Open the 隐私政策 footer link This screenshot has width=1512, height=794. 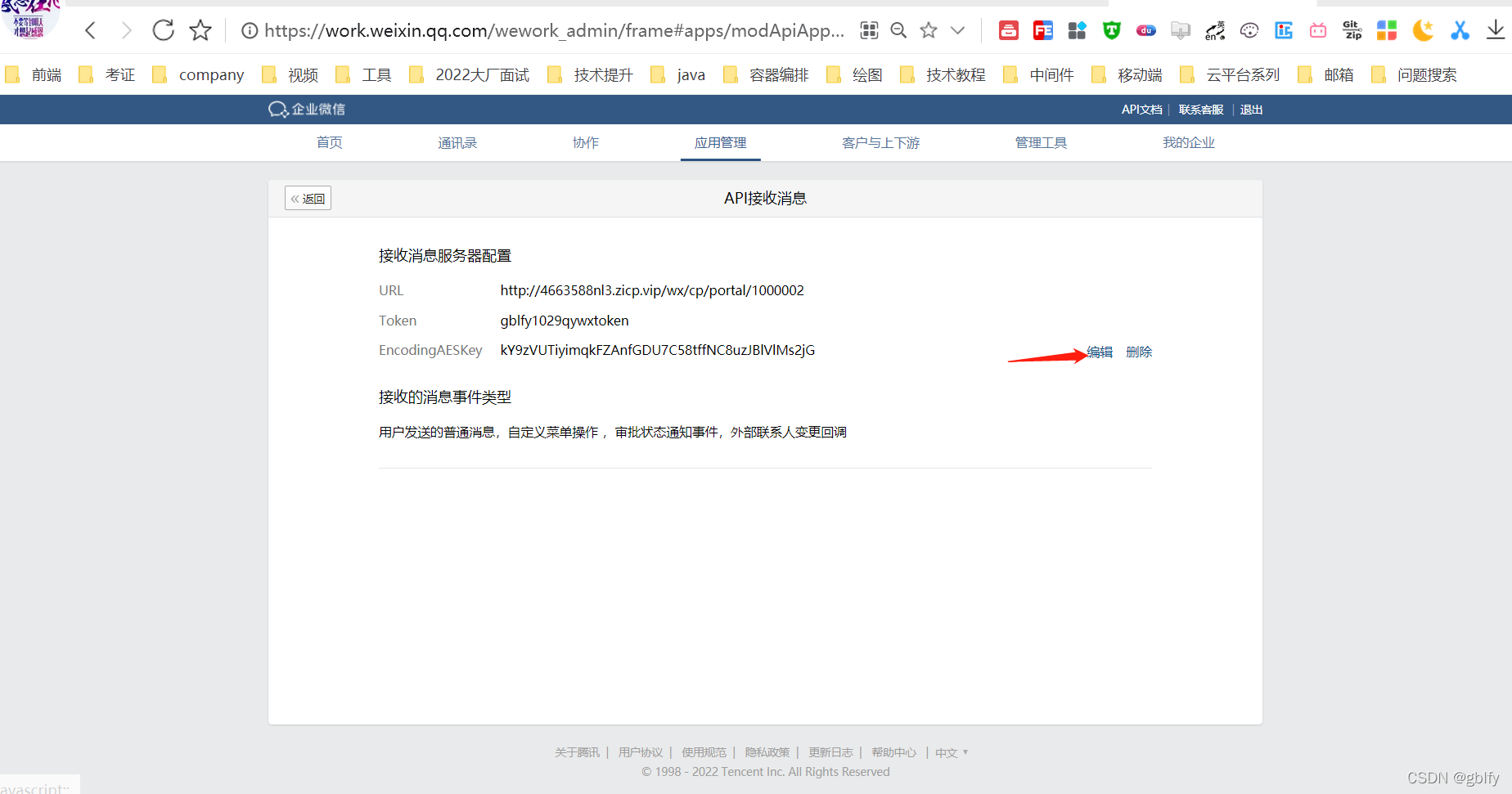coord(767,752)
